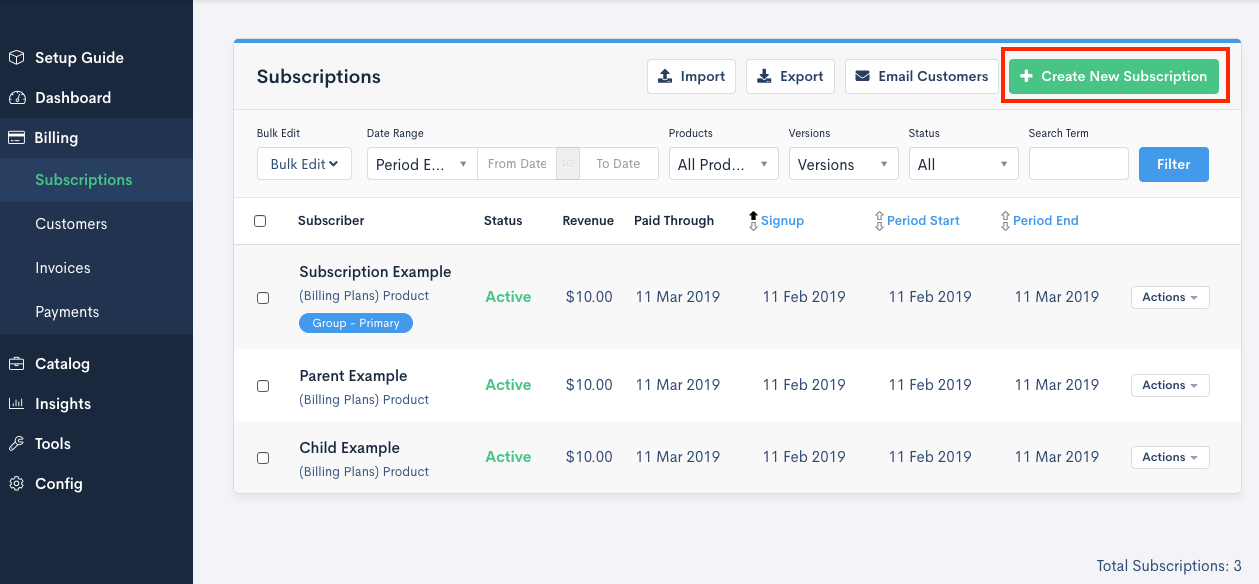Click the Config gear icon
Viewport: 1259px width, 584px height.
16,484
